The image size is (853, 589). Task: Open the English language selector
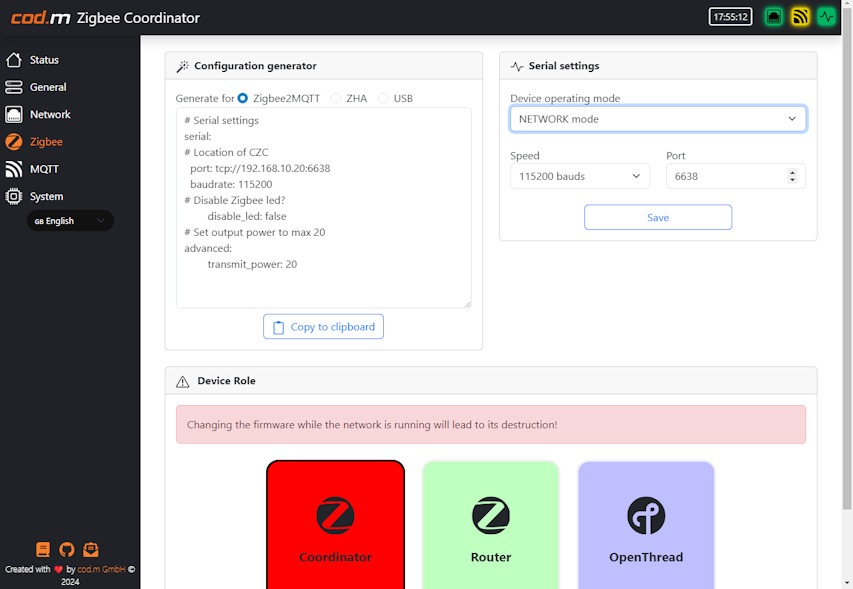pos(70,221)
